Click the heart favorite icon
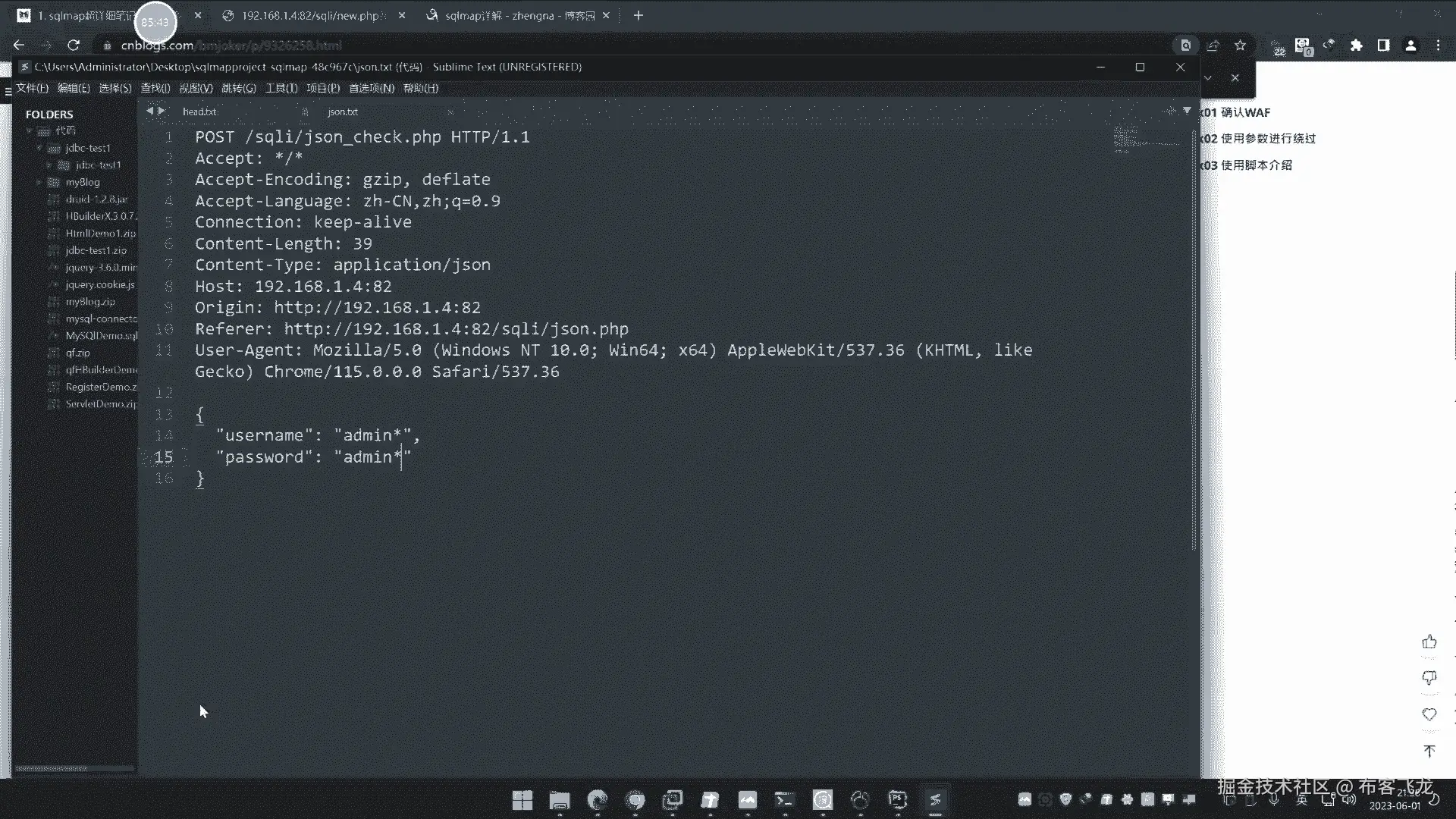Screen dimensions: 1456x819 [x=1429, y=714]
